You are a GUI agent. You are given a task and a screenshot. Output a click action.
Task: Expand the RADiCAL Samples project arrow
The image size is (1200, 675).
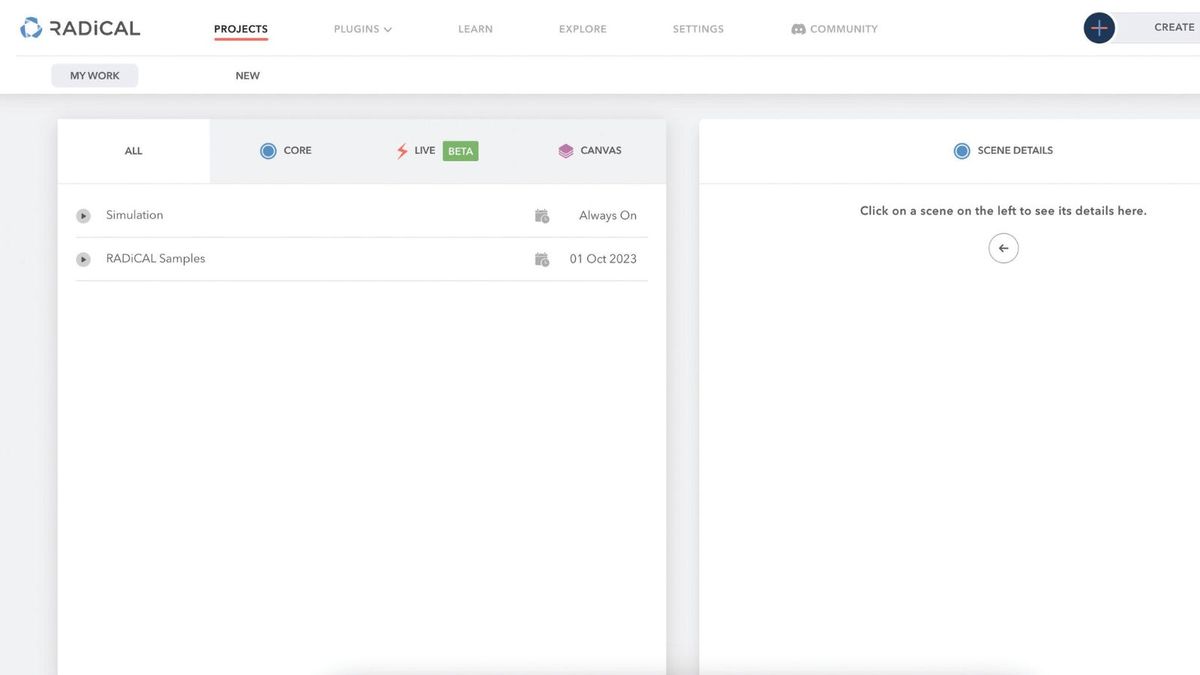(84, 259)
